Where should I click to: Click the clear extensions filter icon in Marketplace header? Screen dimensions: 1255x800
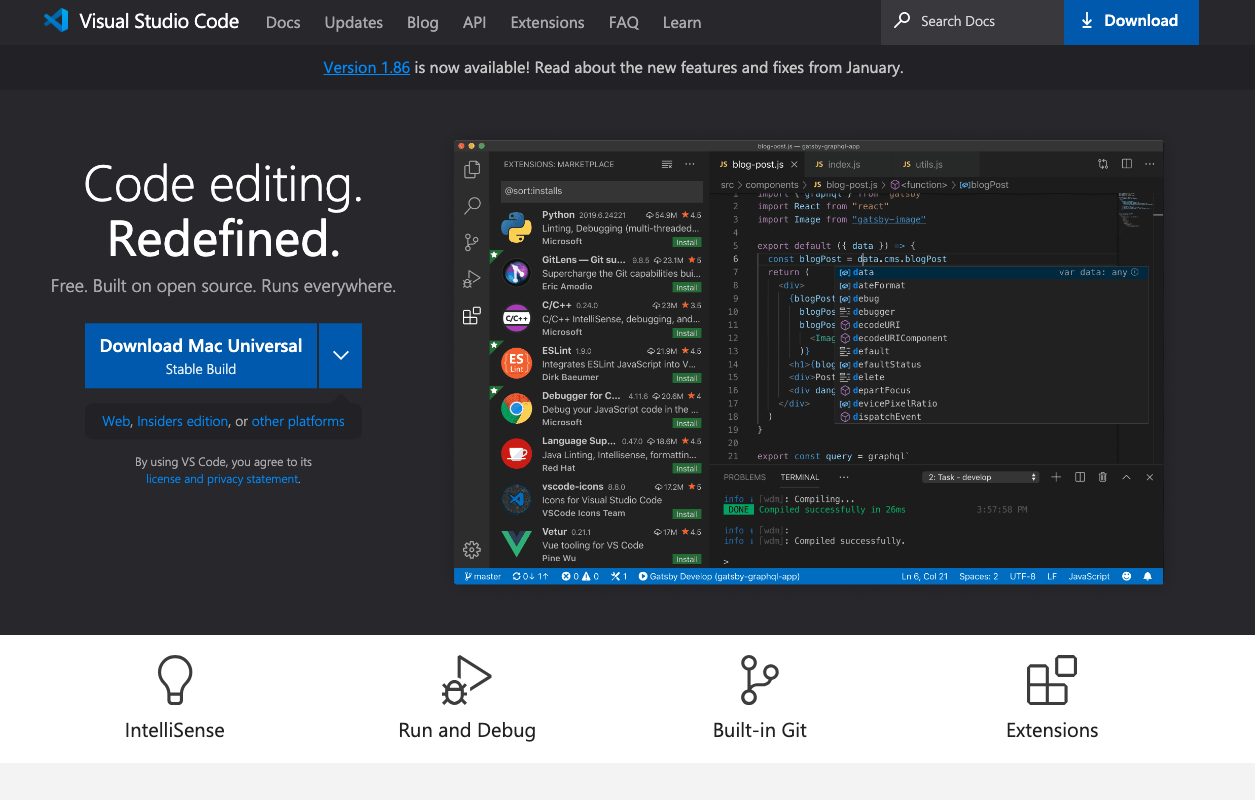[667, 164]
